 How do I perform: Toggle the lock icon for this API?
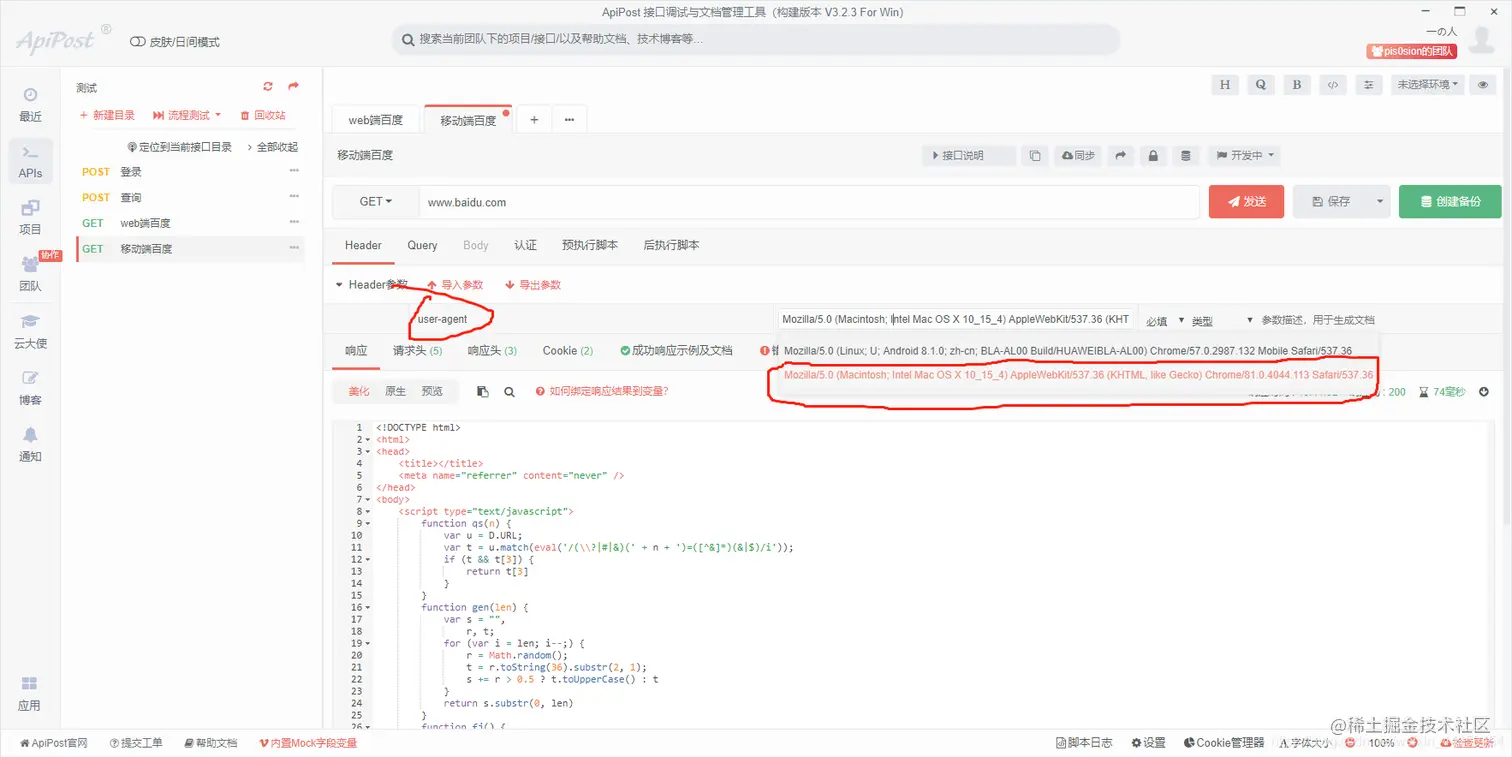(1154, 156)
